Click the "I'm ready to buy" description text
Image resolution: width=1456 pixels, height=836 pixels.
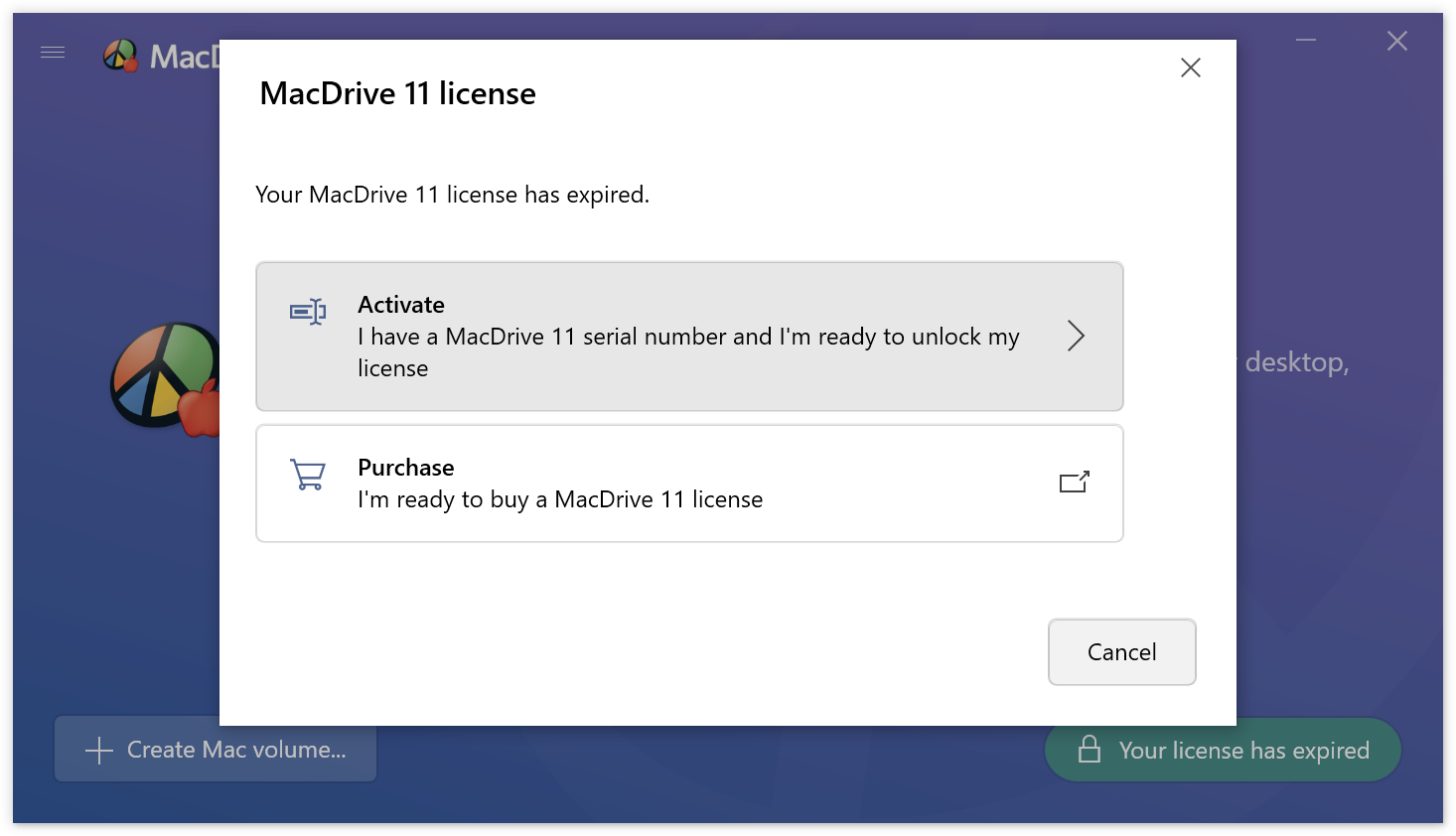point(560,499)
